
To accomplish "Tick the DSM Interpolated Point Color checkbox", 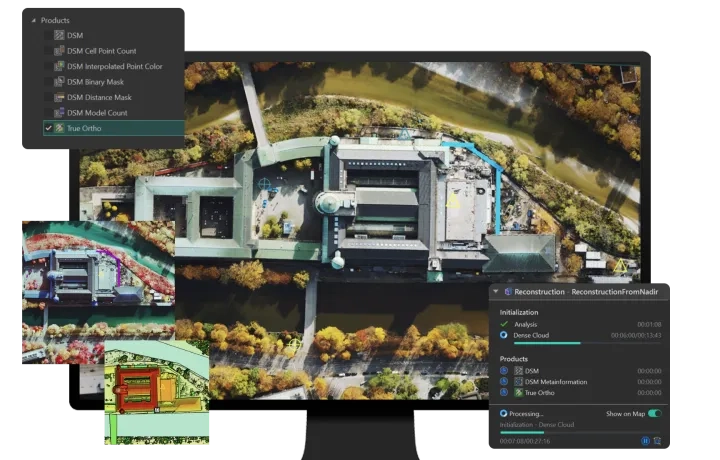I will pyautogui.click(x=48, y=66).
